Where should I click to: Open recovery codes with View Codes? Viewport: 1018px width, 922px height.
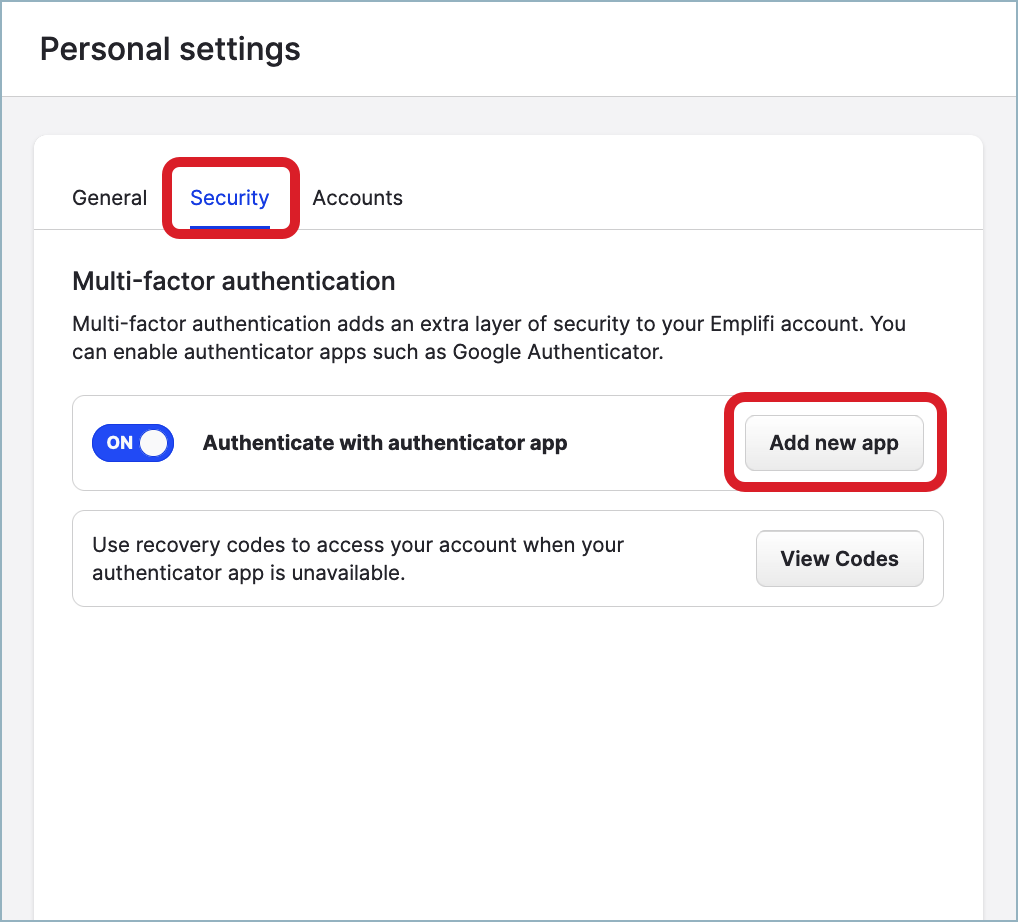tap(839, 559)
